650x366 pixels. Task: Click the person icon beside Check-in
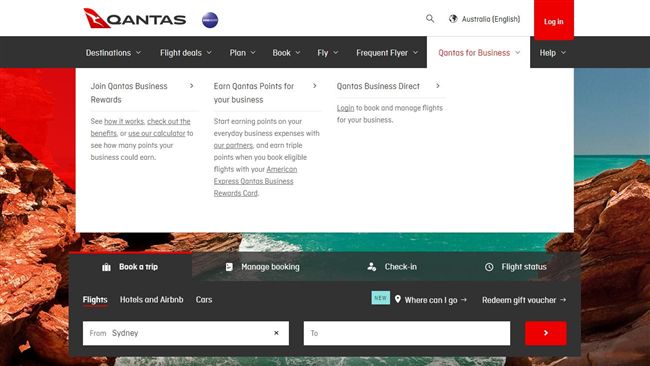tap(372, 267)
